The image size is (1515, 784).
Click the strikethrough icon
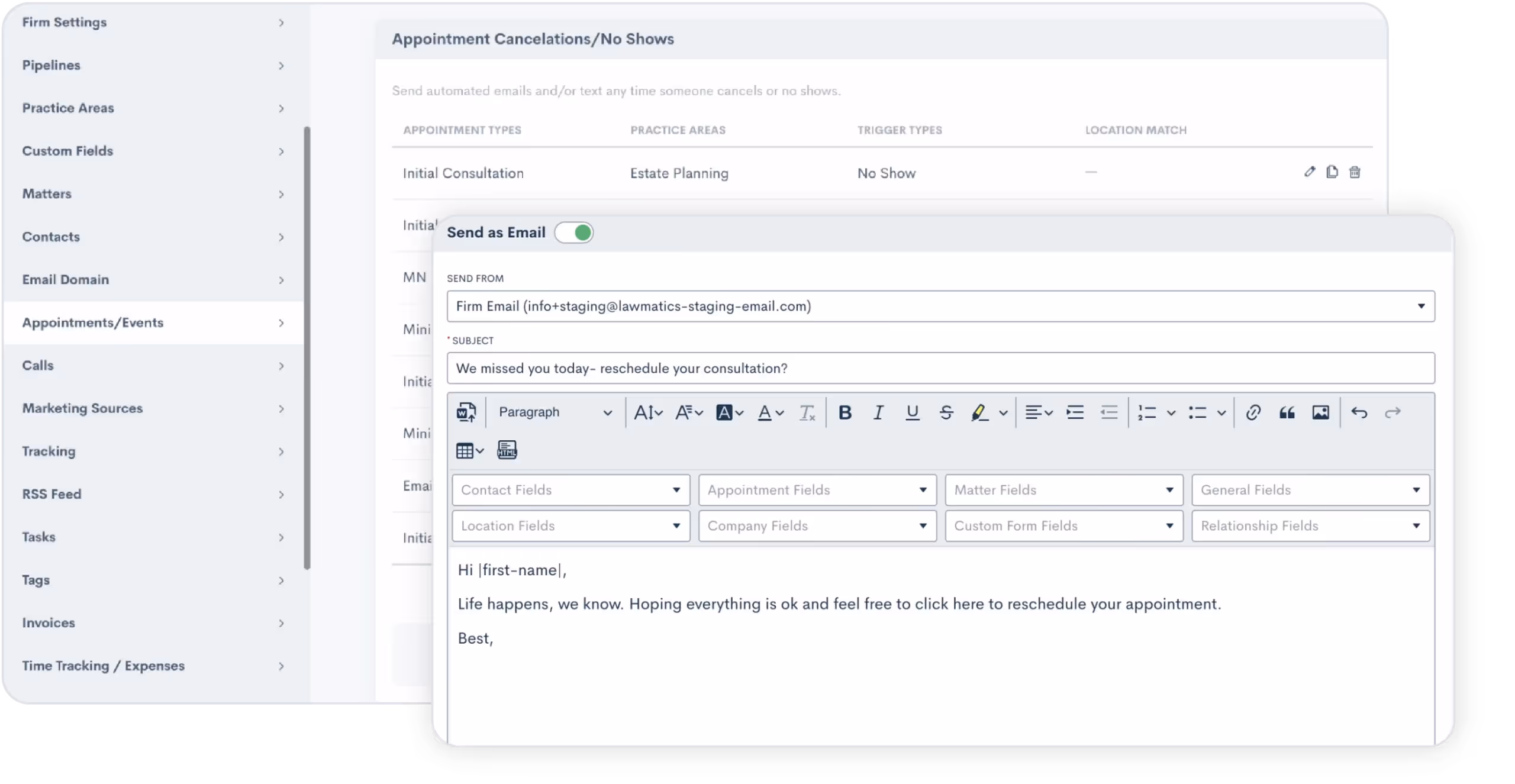pyautogui.click(x=946, y=412)
